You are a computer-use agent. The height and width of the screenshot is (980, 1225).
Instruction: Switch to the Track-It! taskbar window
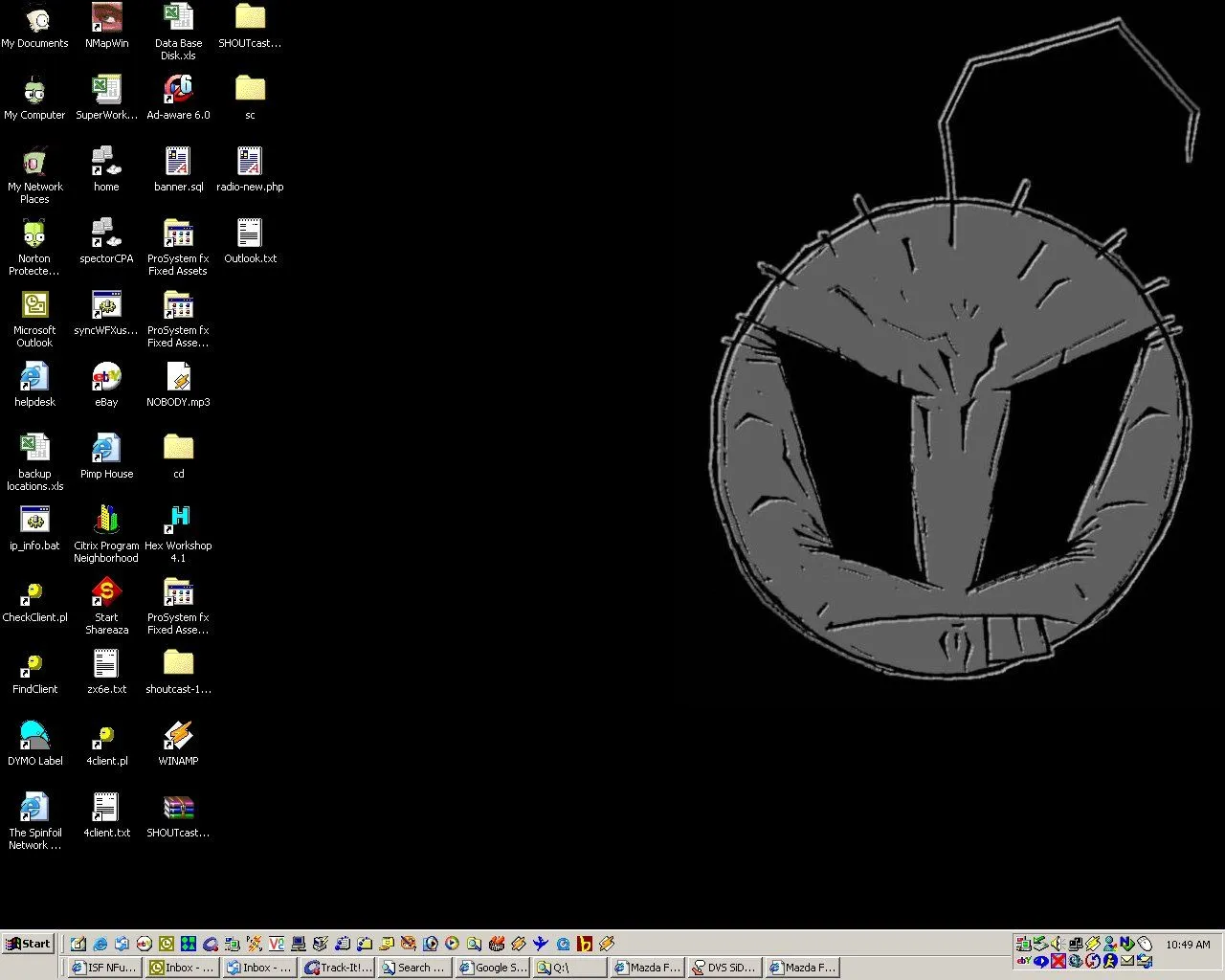point(337,968)
